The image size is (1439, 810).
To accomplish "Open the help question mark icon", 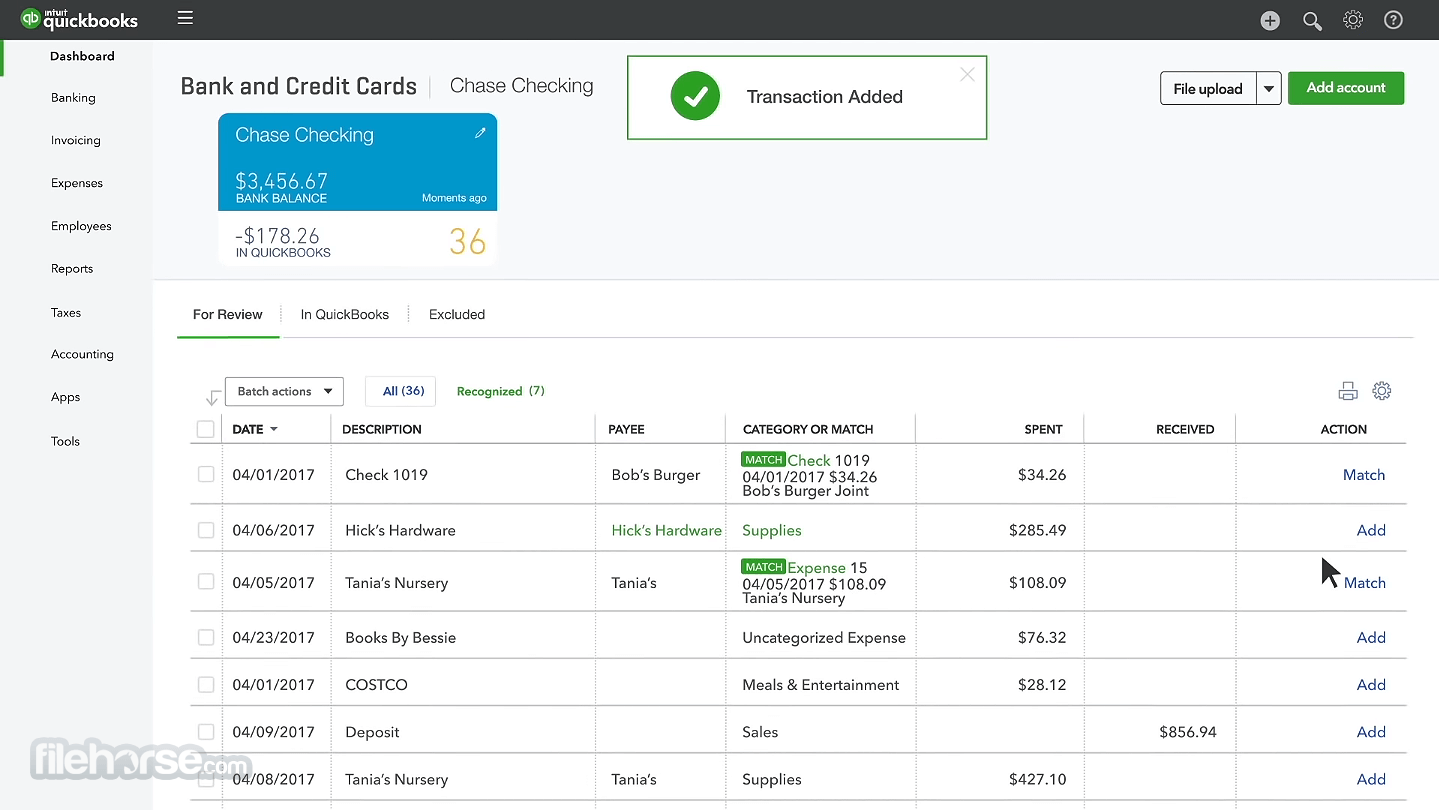I will click(x=1393, y=19).
